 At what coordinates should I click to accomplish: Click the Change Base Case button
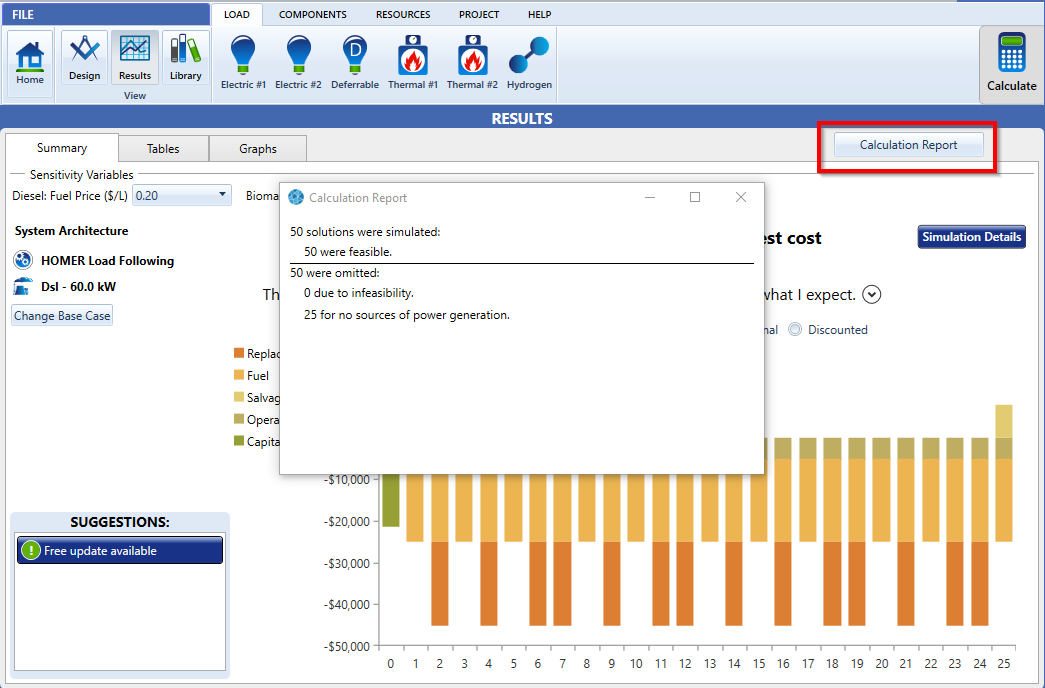pos(62,316)
